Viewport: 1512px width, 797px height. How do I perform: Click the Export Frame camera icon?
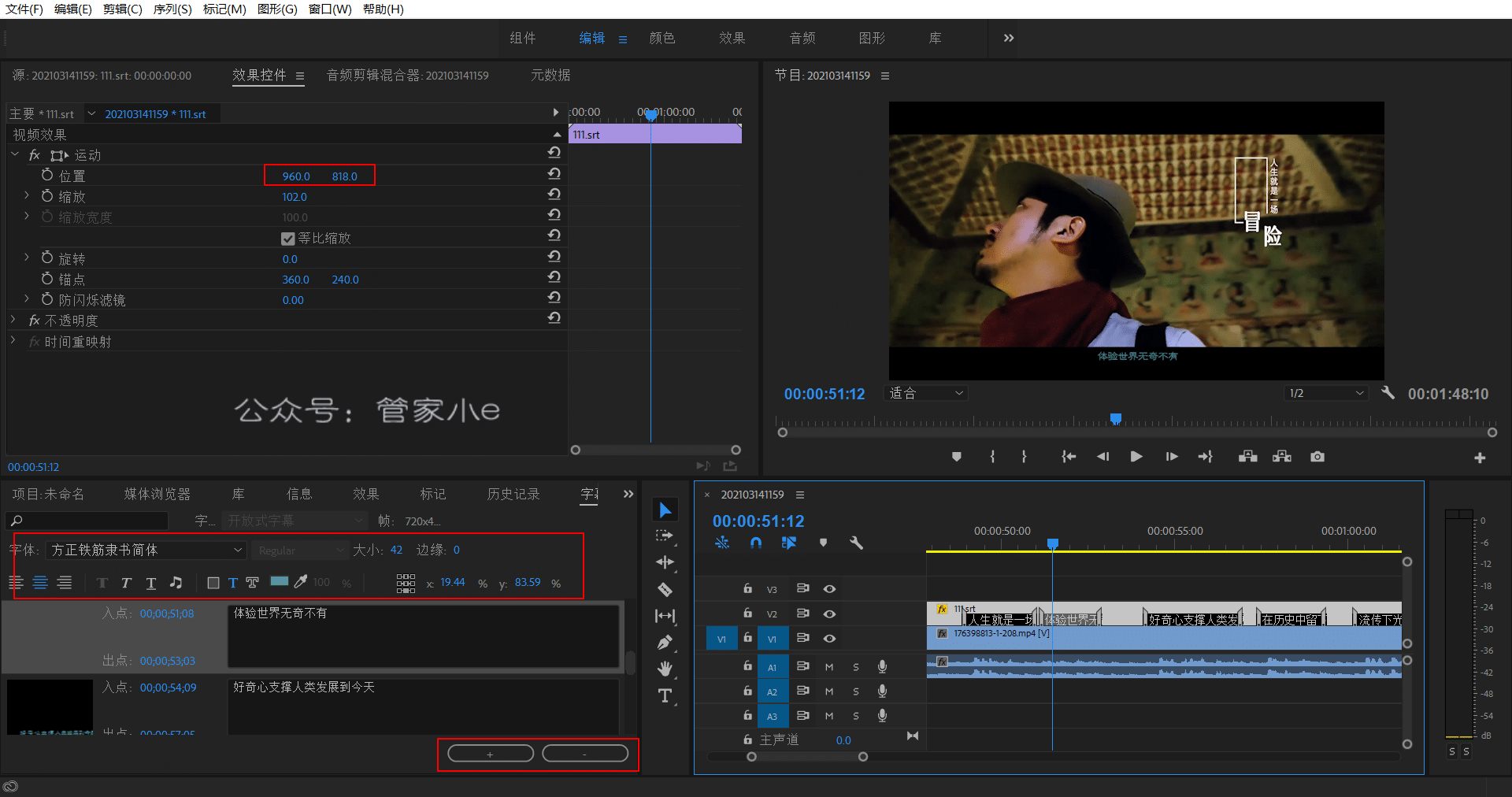[x=1317, y=457]
